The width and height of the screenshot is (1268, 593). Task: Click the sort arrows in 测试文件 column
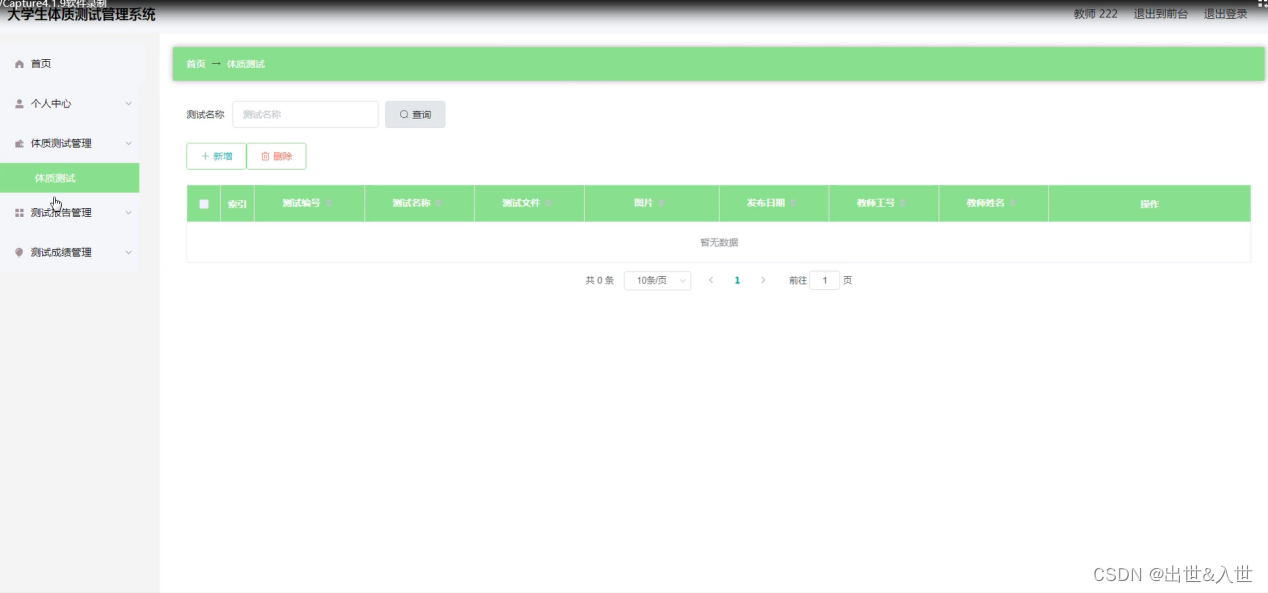(548, 204)
